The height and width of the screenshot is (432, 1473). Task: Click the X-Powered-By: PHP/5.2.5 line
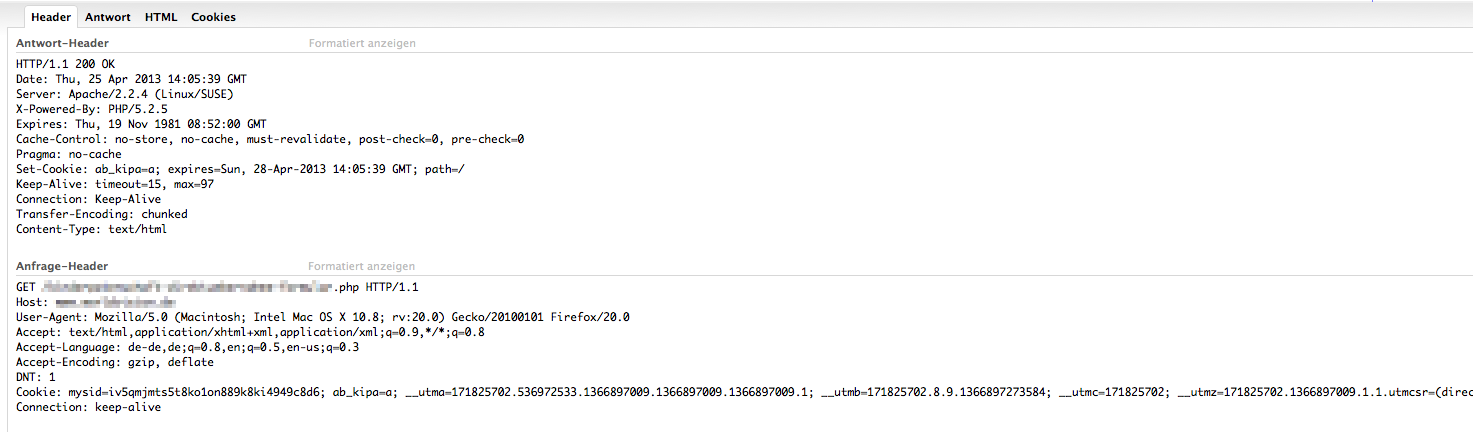pos(91,109)
